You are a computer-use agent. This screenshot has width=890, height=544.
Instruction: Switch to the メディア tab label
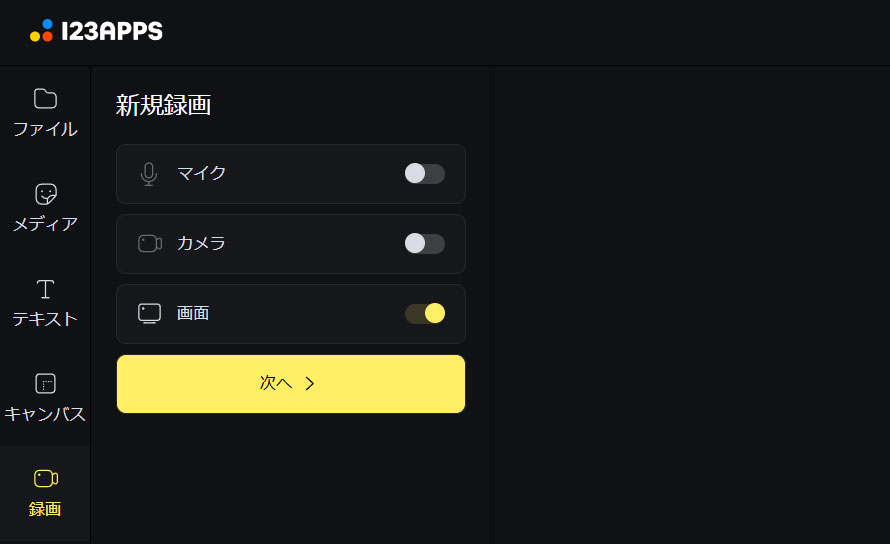pyautogui.click(x=45, y=224)
